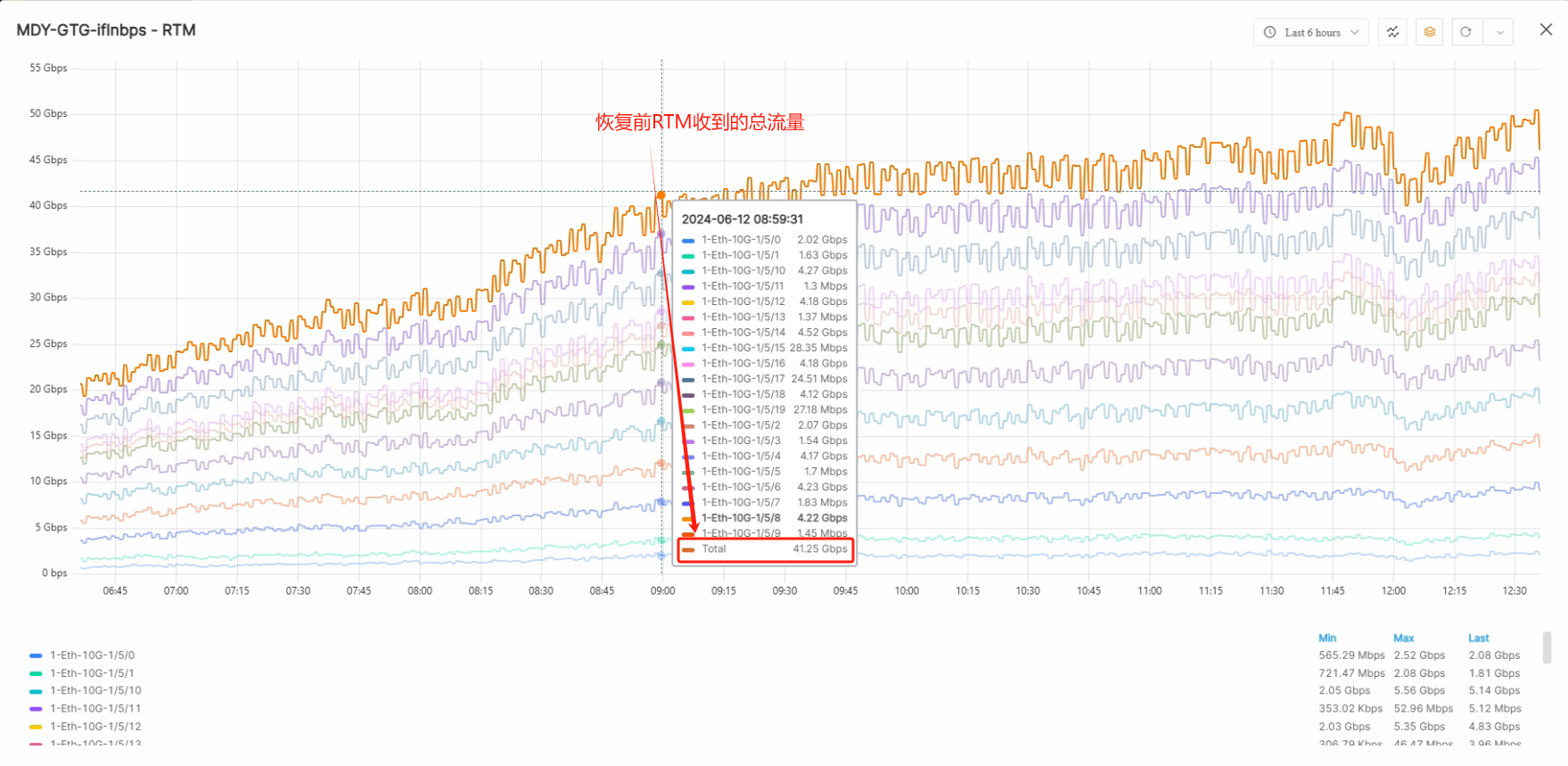
Task: Click the purple swatch for 1-Eth-10G-1/5/11
Action: [36, 709]
